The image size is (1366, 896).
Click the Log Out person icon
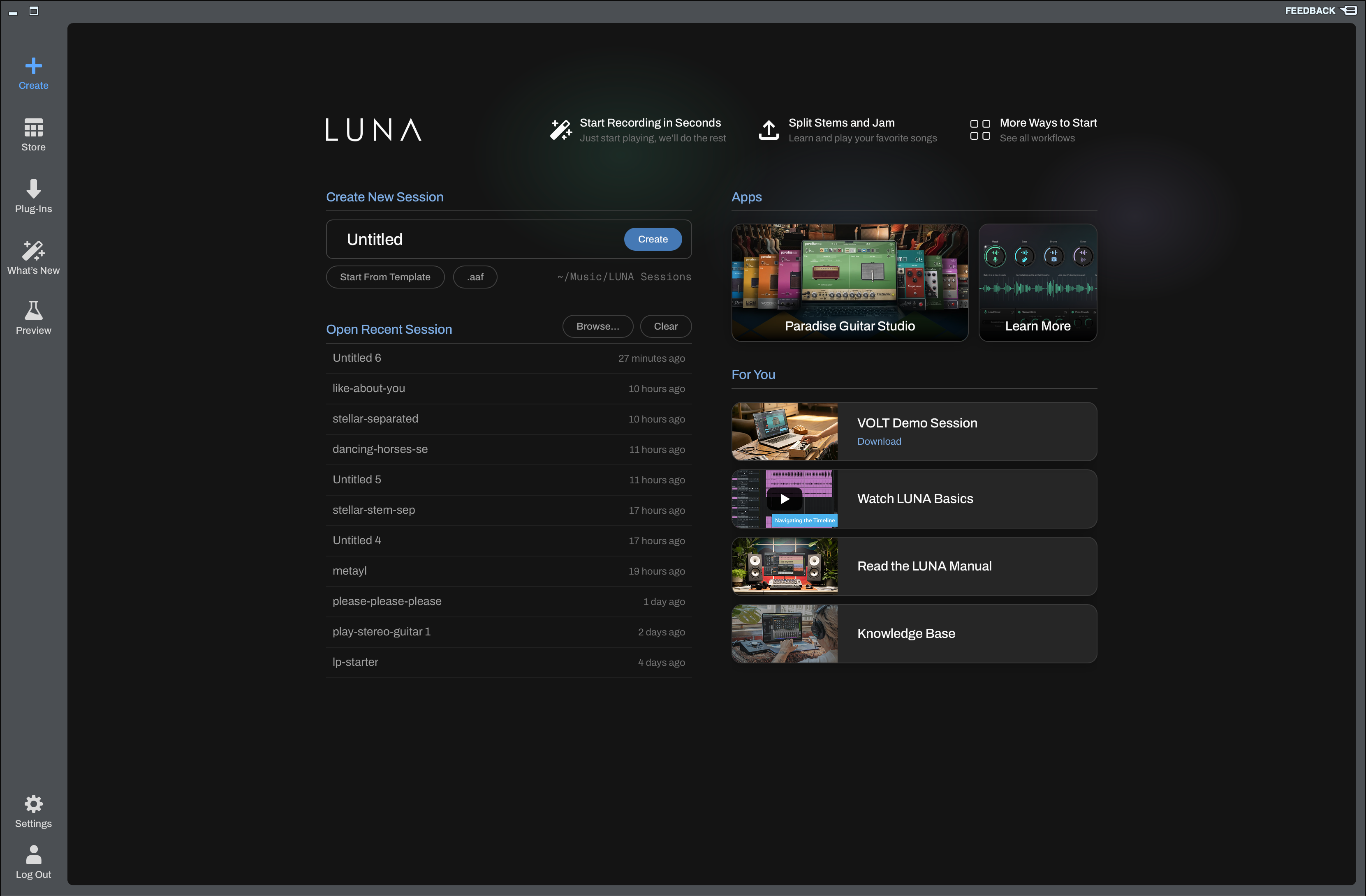tap(33, 854)
